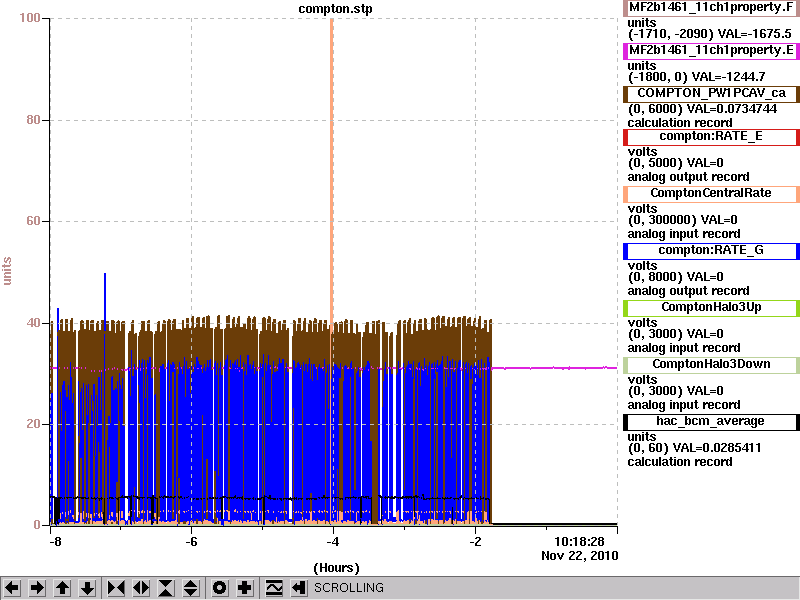Select the compton:RATE_E legend entry
Viewport: 800px width, 600px height.
click(711, 137)
